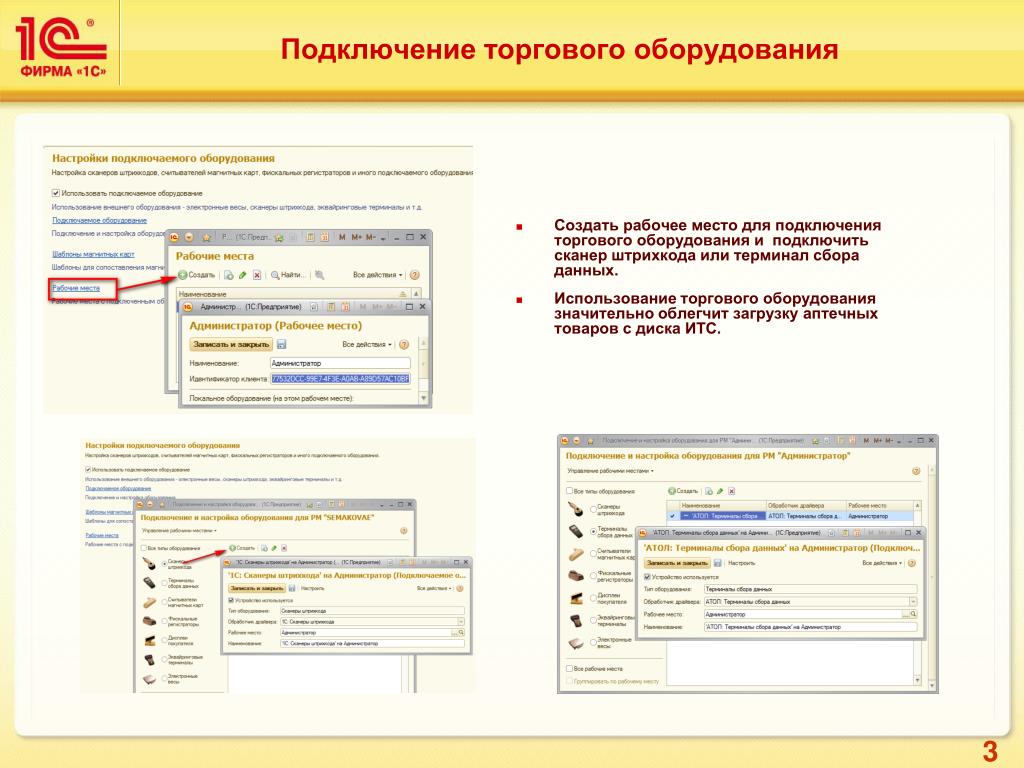This screenshot has height=768, width=1024.
Task: Click the star favorites icon in Рабочие места titlebar
Action: pos(206,238)
